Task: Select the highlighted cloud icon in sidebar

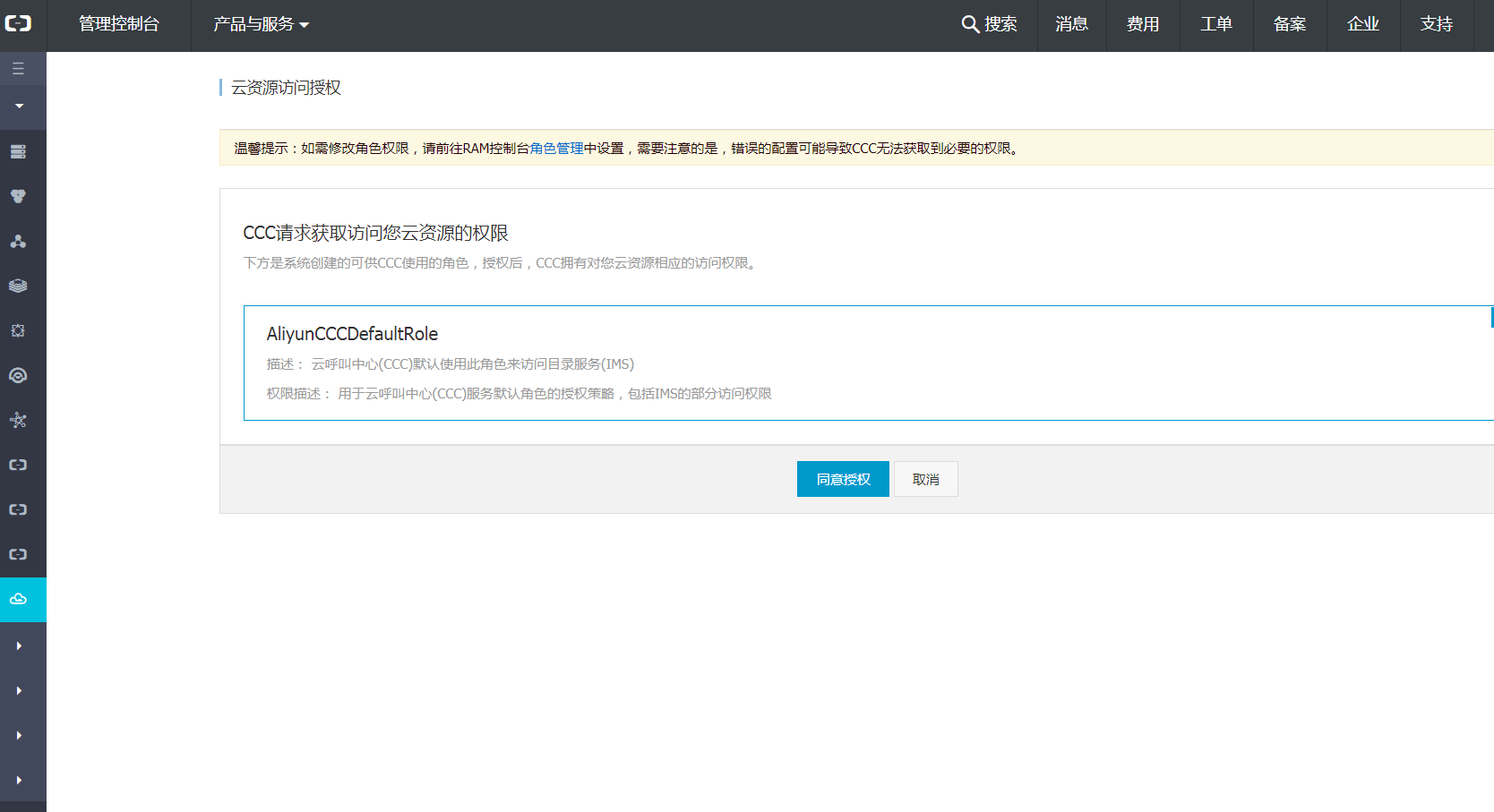Action: pos(19,599)
